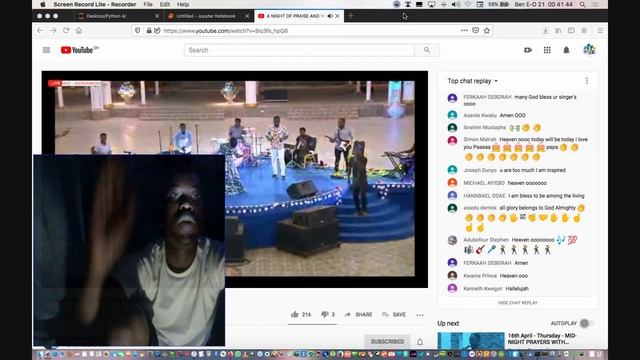Image resolution: width=640 pixels, height=360 pixels.
Task: Share the video
Action: click(358, 314)
